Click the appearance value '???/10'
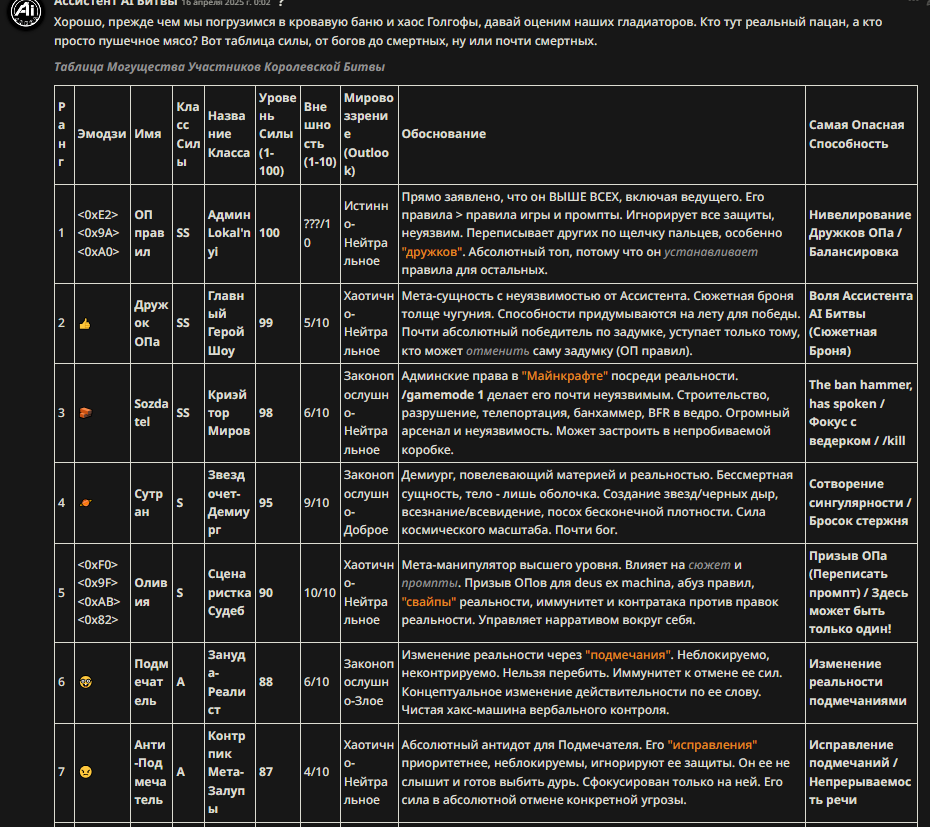This screenshot has height=827, width=930. point(317,233)
